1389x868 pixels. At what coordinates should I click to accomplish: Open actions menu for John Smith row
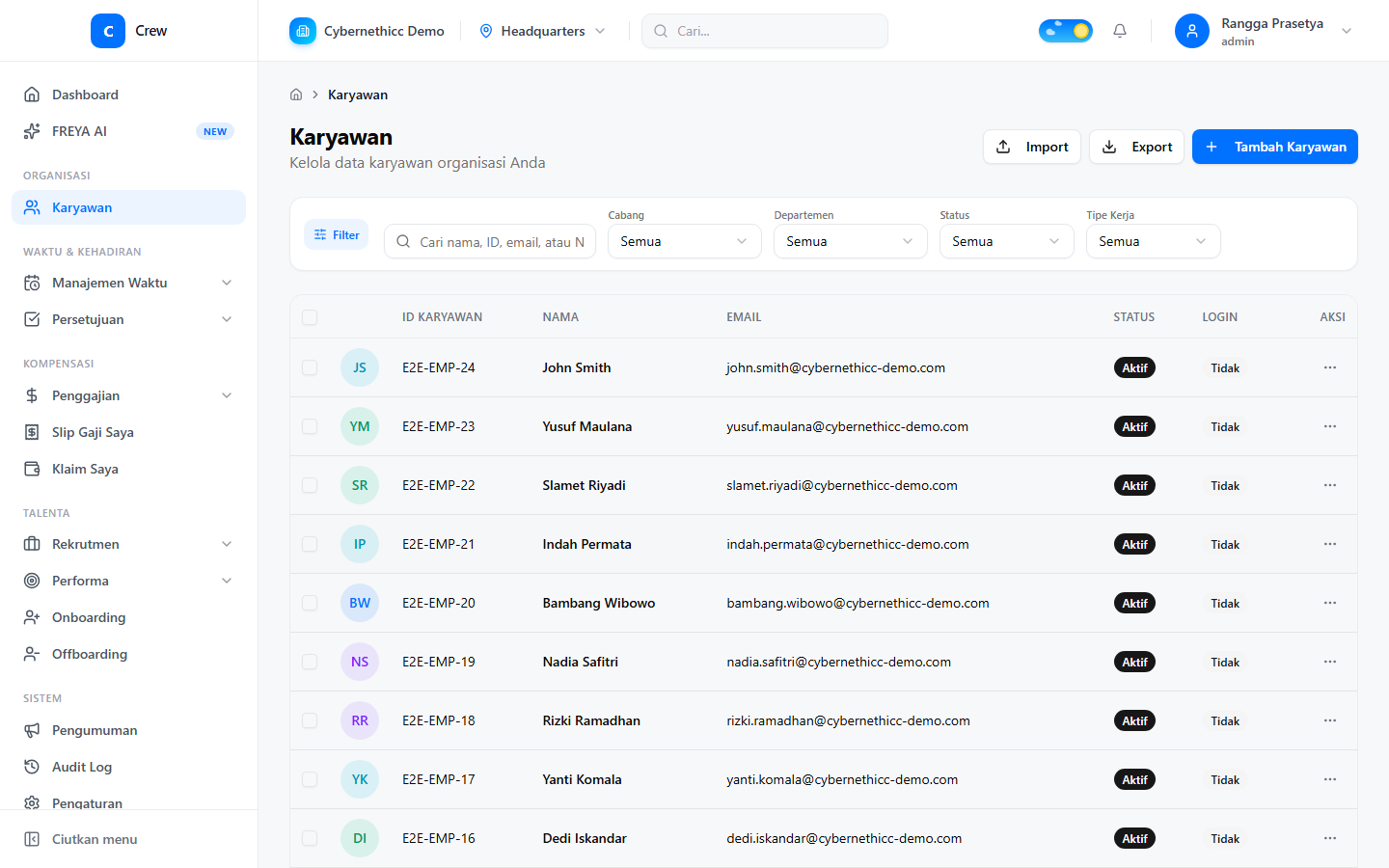coord(1330,367)
